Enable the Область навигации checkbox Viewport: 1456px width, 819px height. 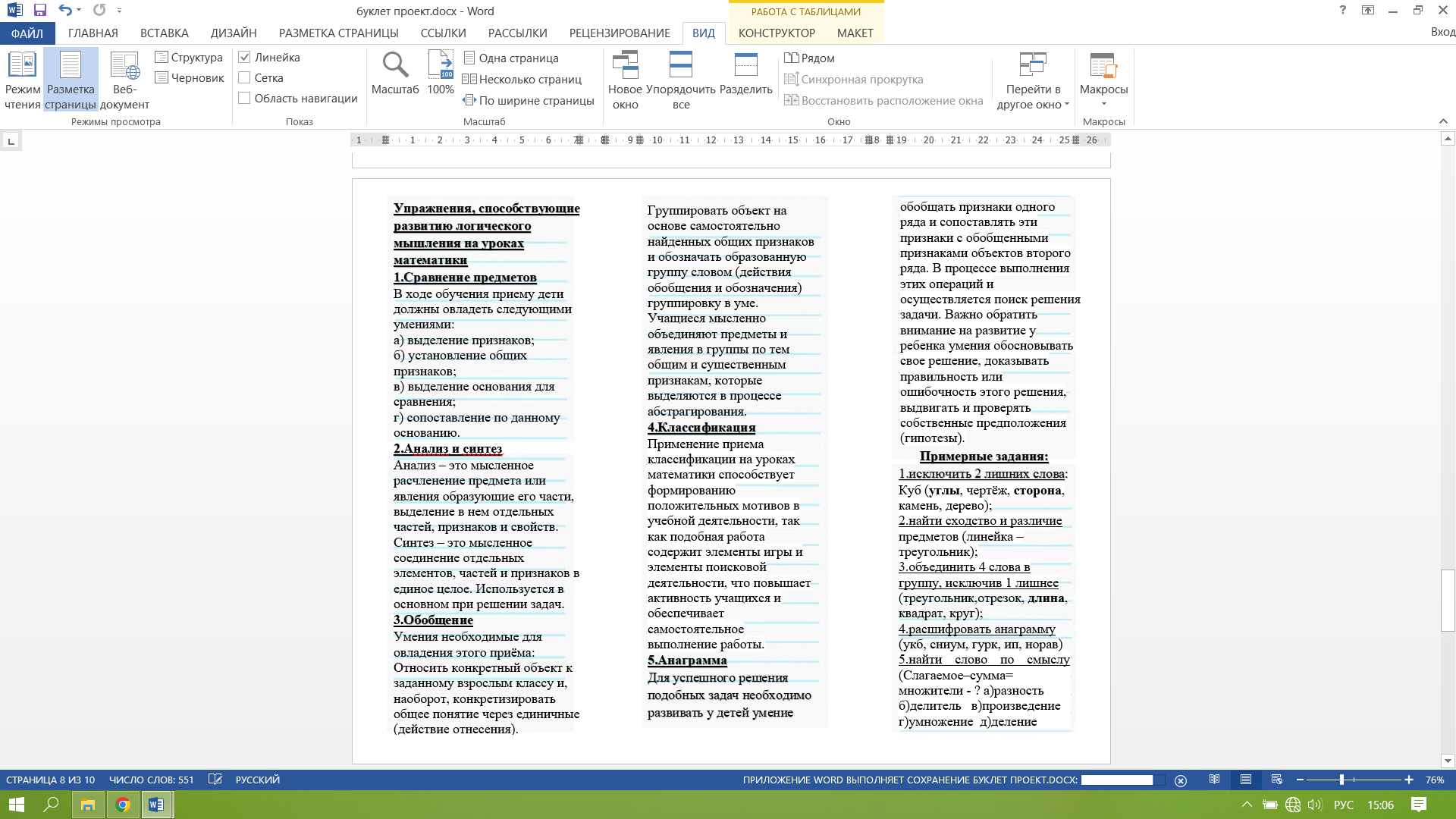click(x=244, y=98)
